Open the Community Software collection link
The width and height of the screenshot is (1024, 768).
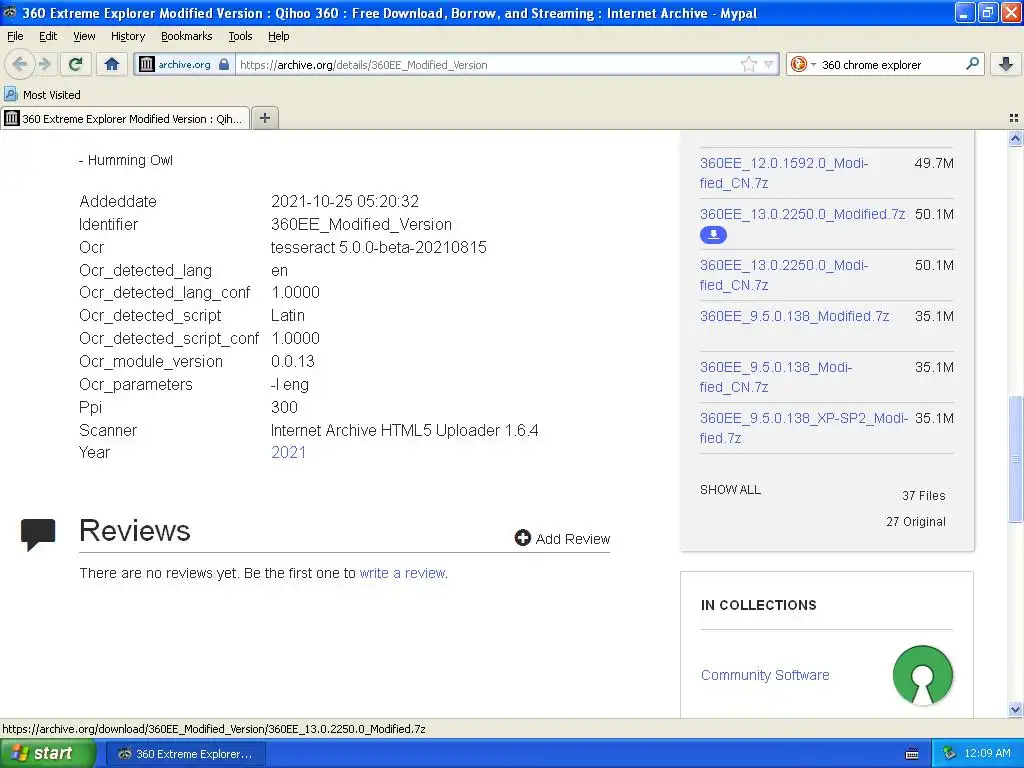765,675
